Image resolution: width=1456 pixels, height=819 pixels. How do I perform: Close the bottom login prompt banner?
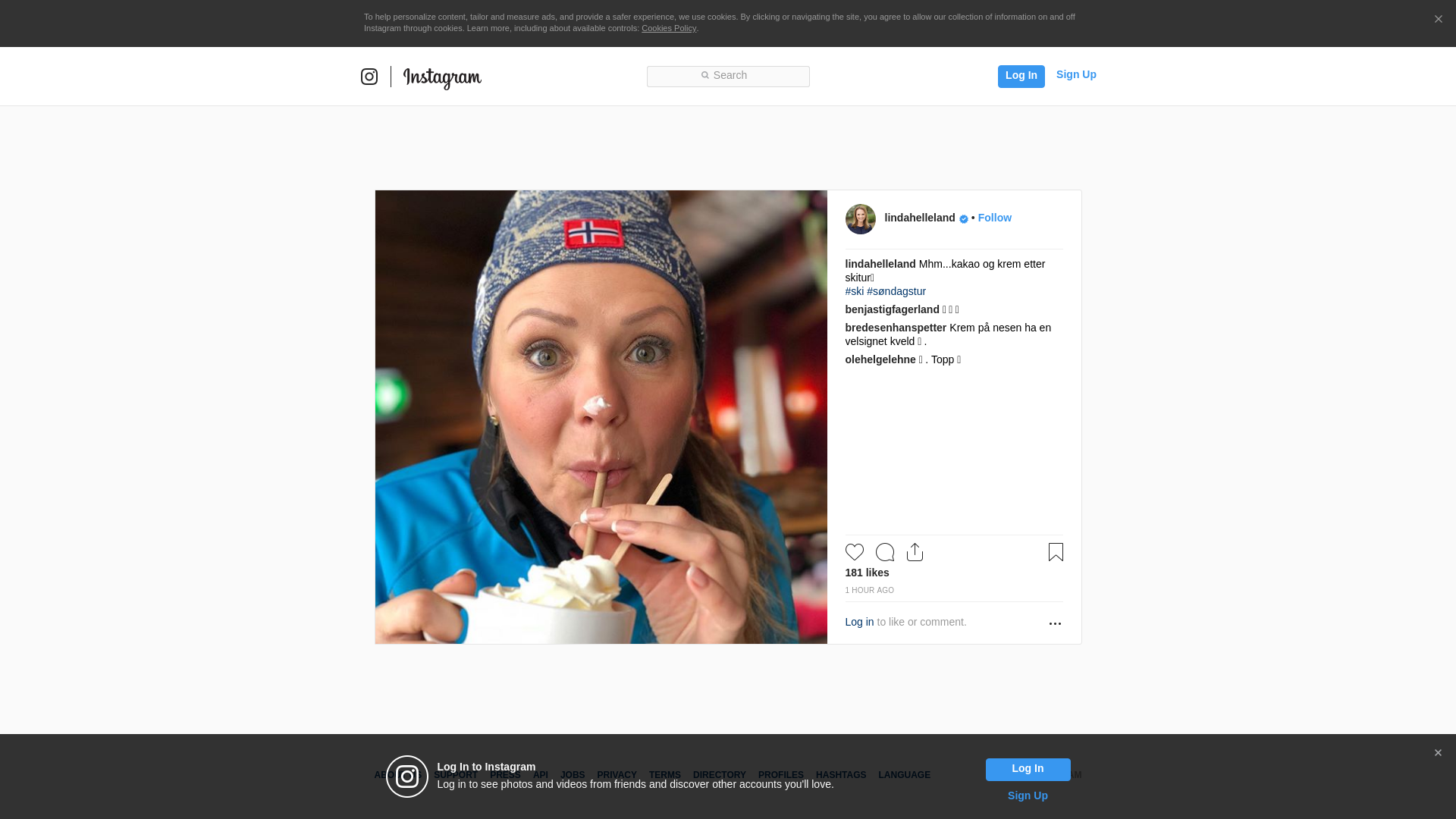pyautogui.click(x=1438, y=753)
